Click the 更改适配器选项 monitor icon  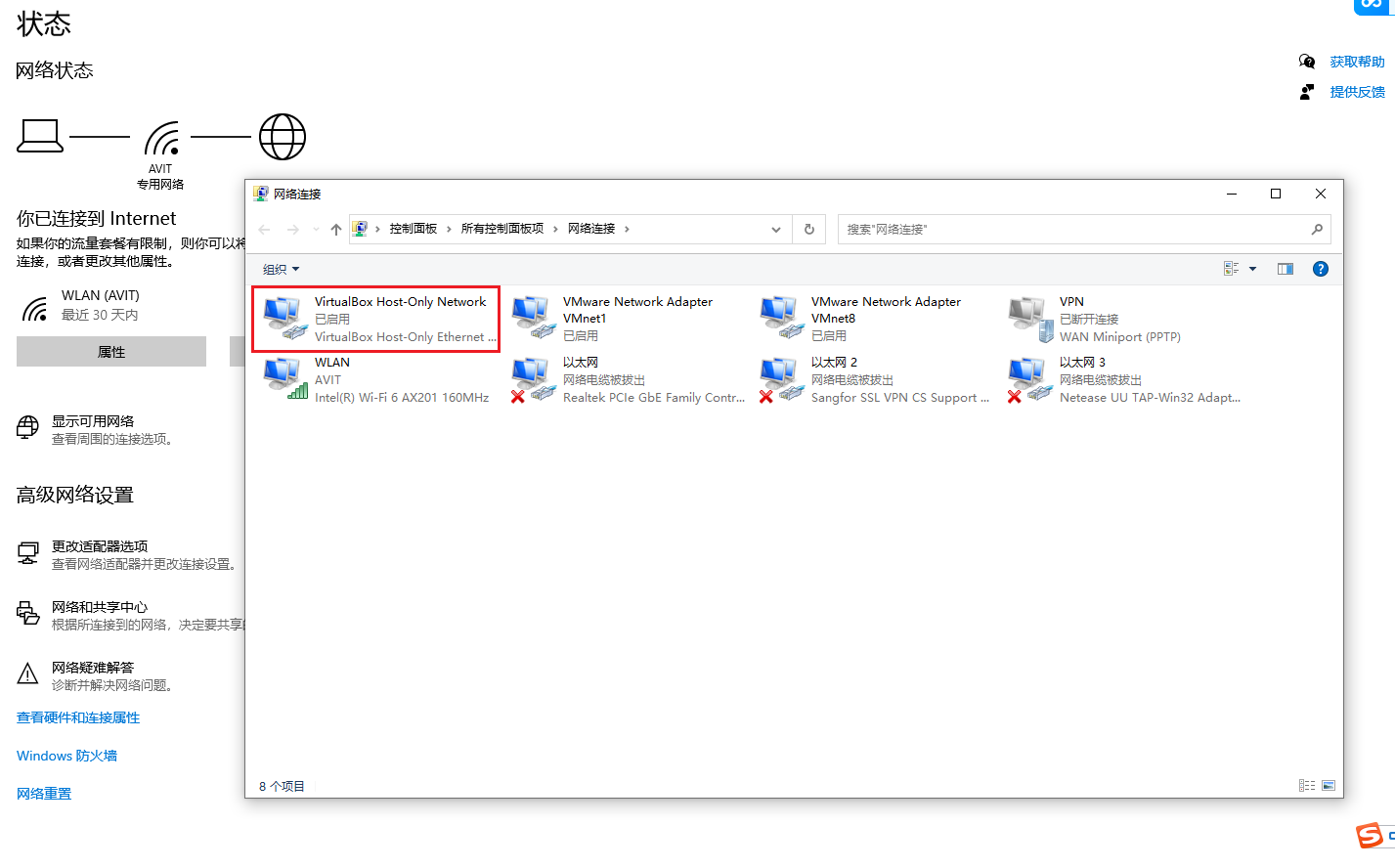[x=28, y=553]
